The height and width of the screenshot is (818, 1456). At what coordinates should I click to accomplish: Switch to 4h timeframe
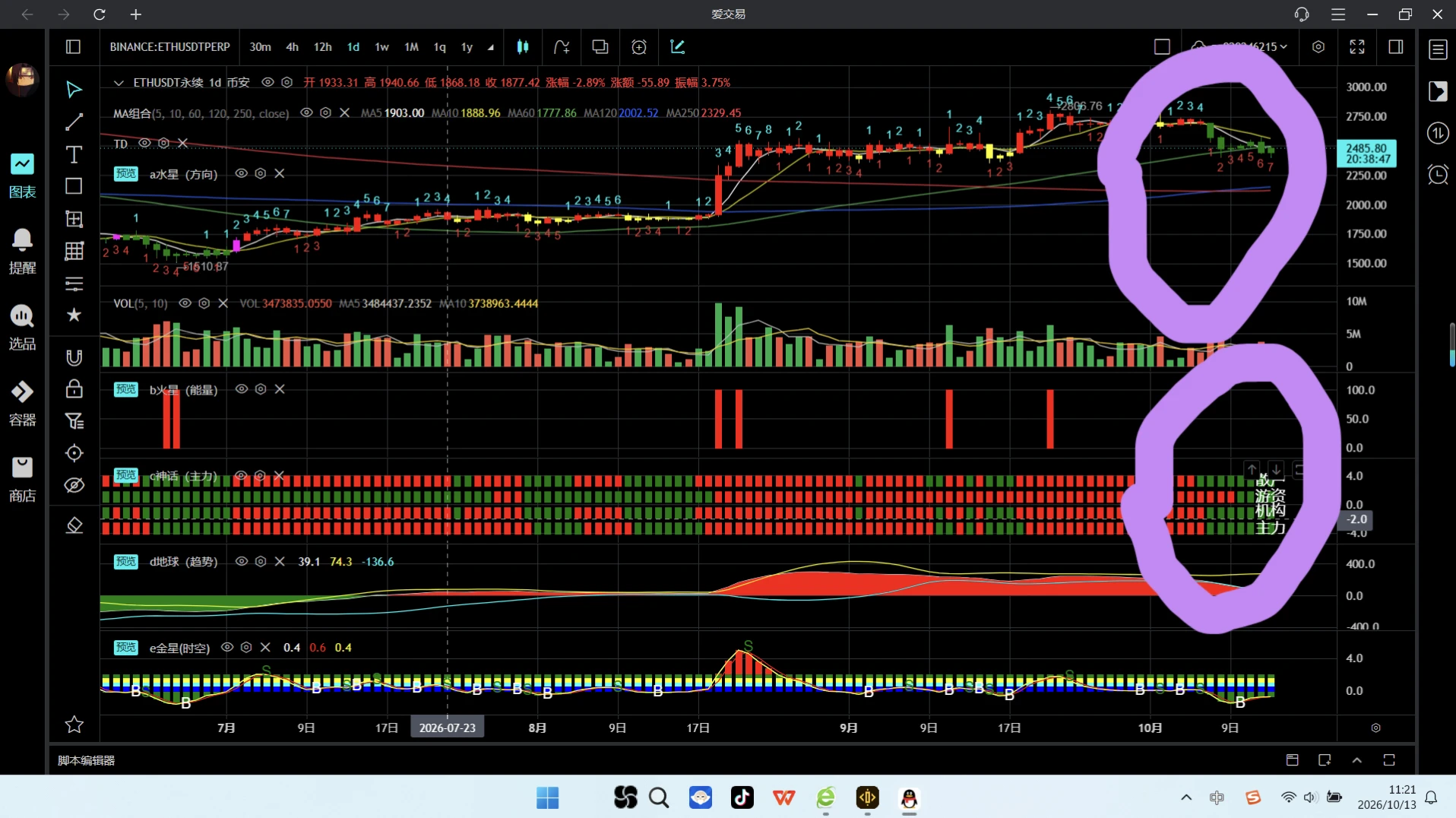(x=292, y=47)
